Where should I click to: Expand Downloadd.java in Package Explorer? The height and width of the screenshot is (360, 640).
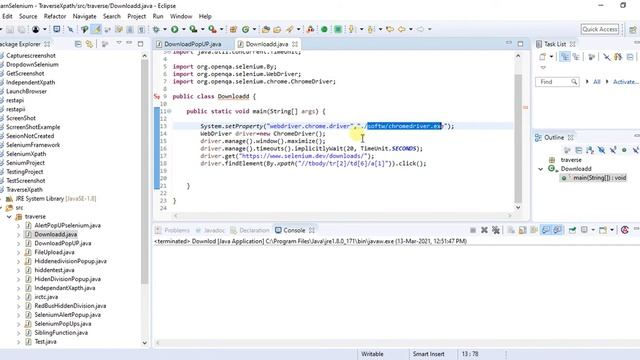(x=18, y=235)
